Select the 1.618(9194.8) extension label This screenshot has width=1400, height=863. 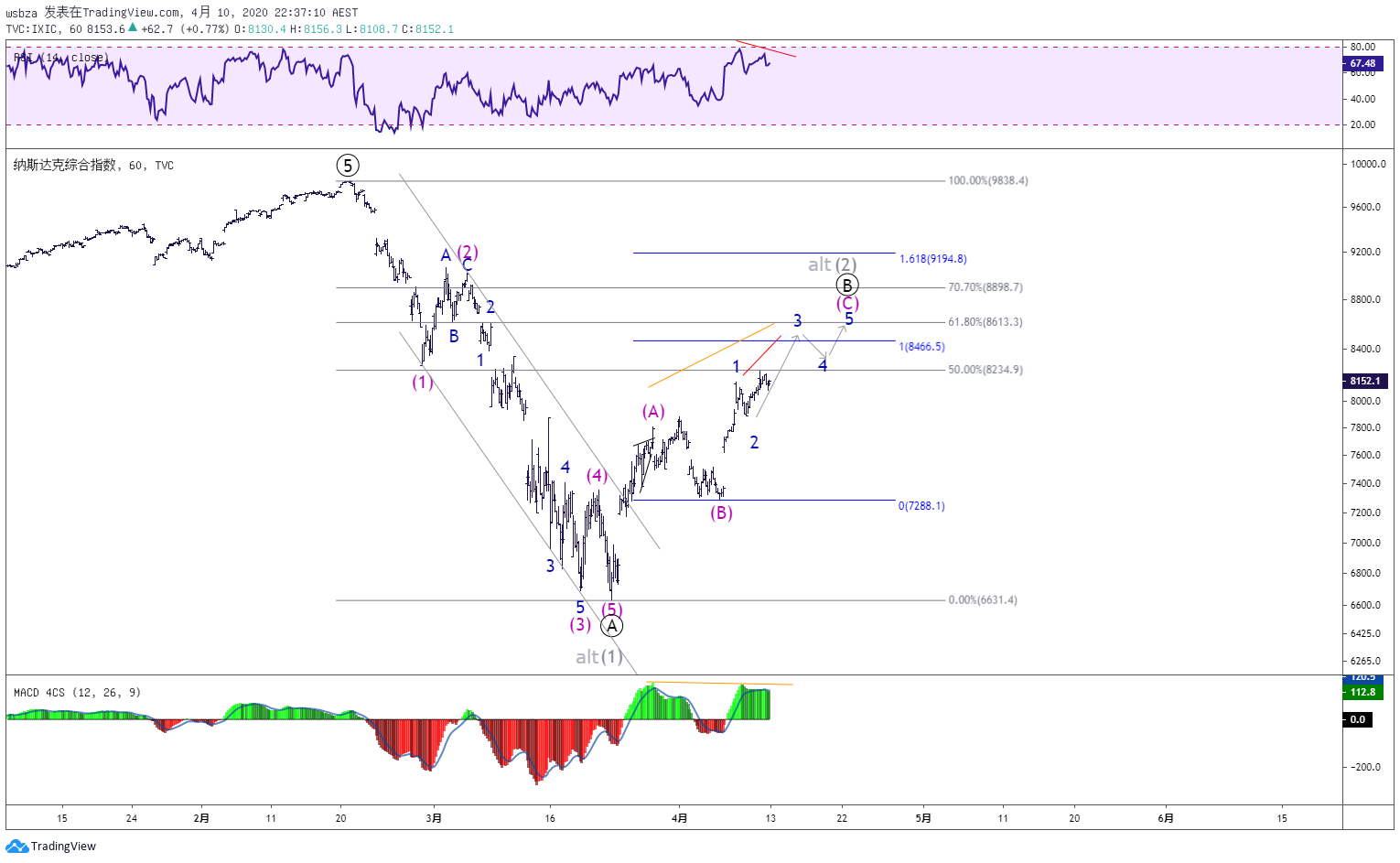click(x=933, y=259)
